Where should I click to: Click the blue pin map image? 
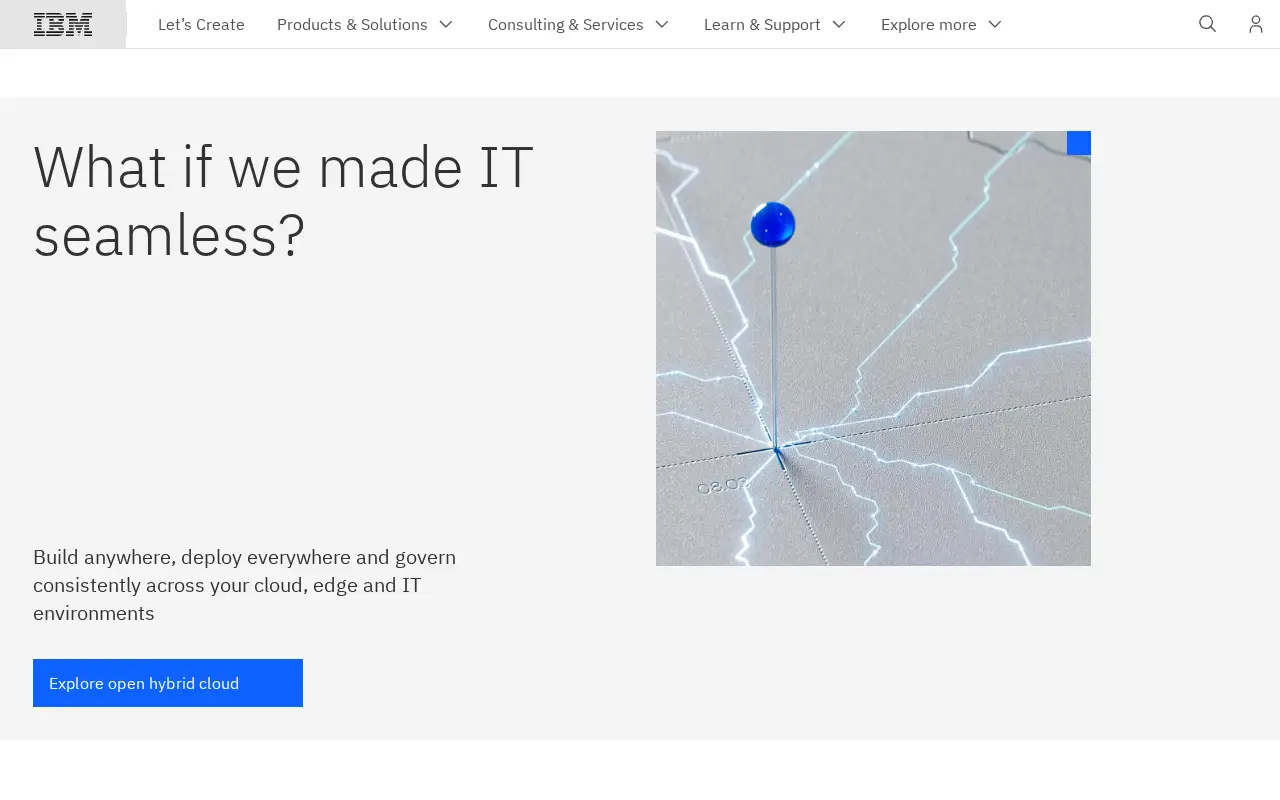(x=873, y=348)
